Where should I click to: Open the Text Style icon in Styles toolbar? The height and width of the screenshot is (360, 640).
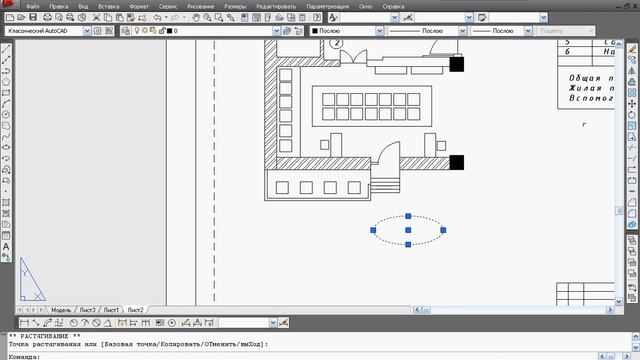[x=333, y=18]
